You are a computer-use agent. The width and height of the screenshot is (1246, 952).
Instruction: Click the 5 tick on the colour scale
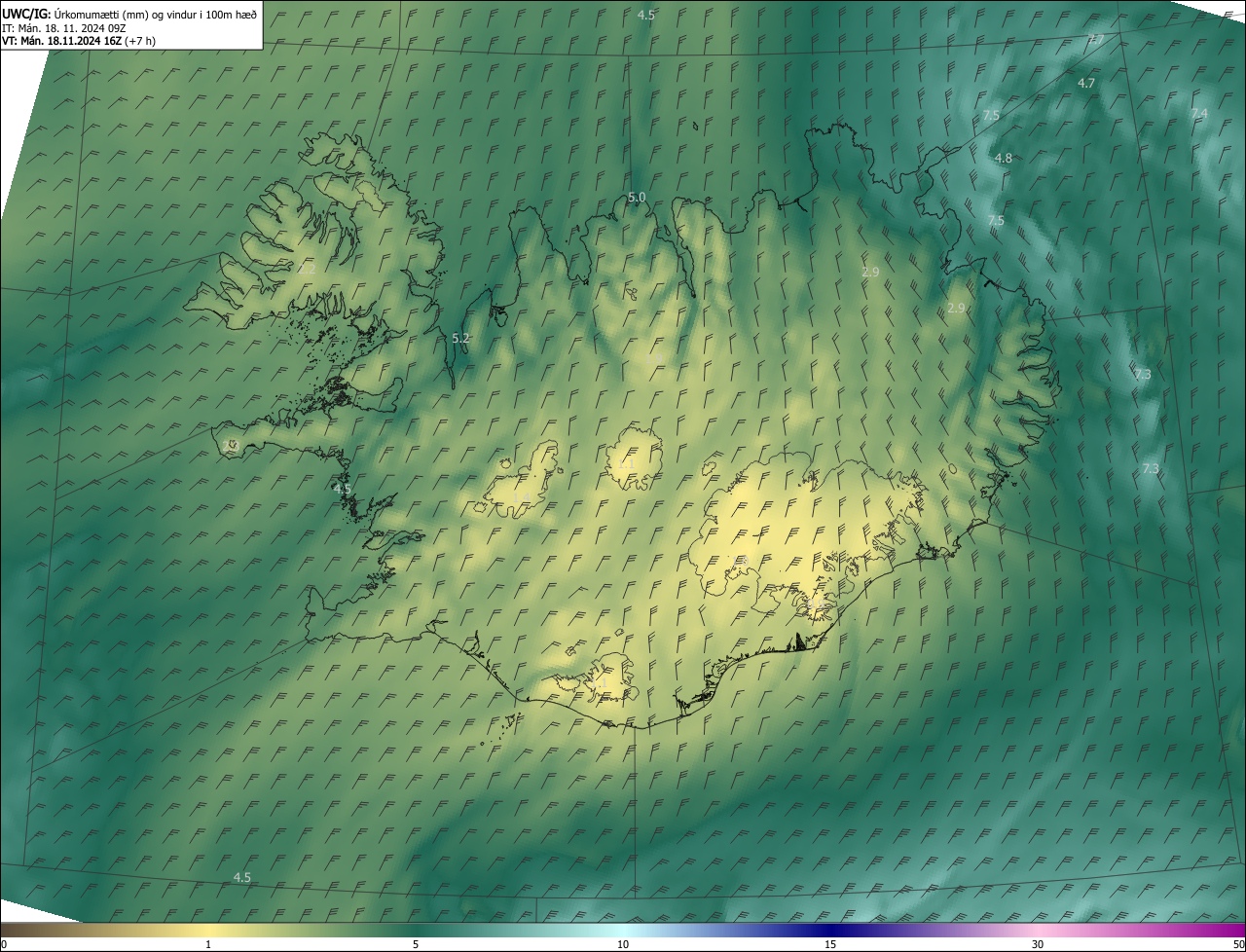(416, 944)
